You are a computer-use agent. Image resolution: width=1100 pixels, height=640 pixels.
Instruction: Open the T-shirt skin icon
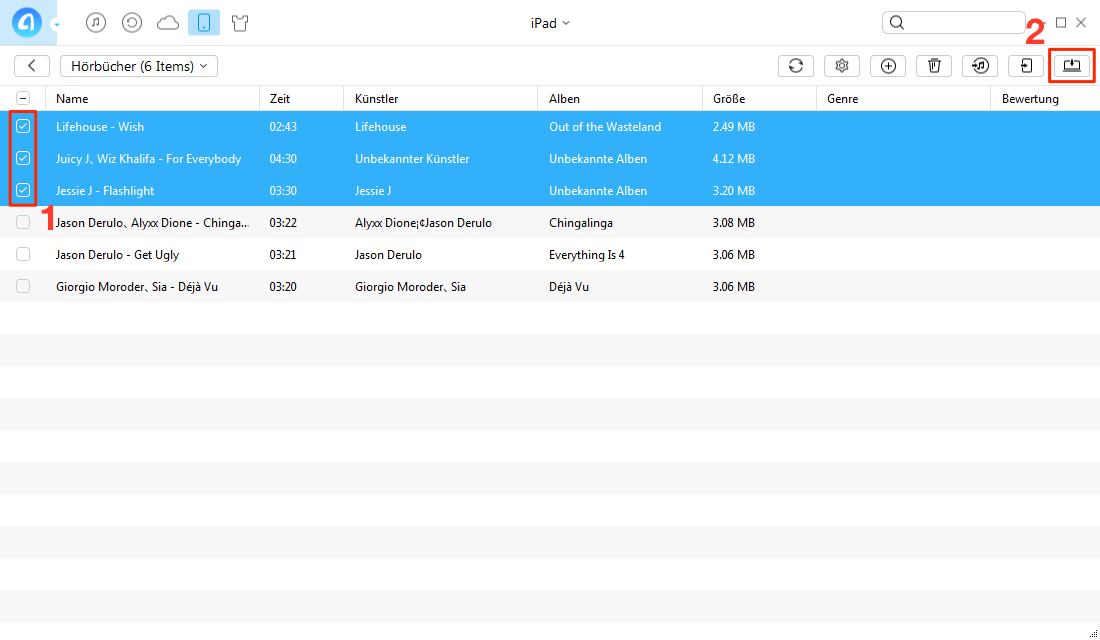coord(240,23)
